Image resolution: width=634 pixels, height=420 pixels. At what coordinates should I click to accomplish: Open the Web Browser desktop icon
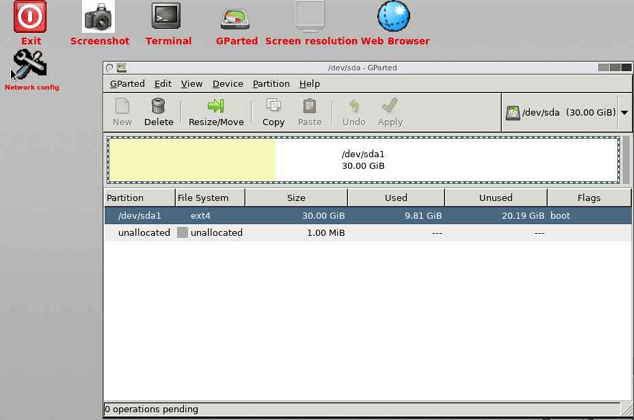point(393,18)
